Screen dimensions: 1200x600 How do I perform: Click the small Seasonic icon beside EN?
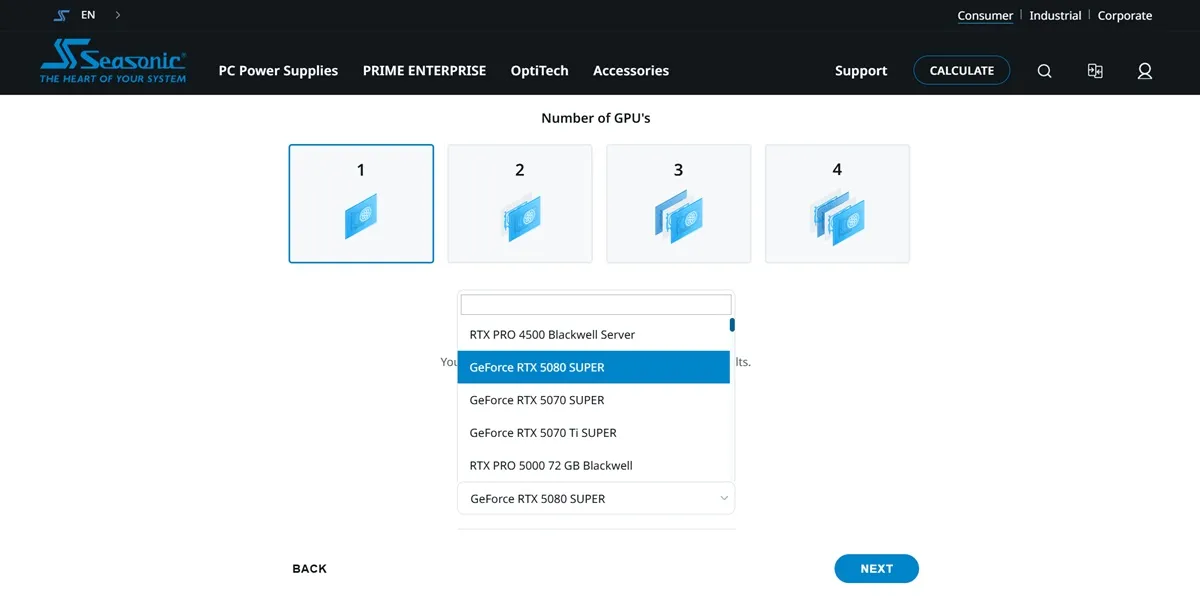[x=62, y=16]
